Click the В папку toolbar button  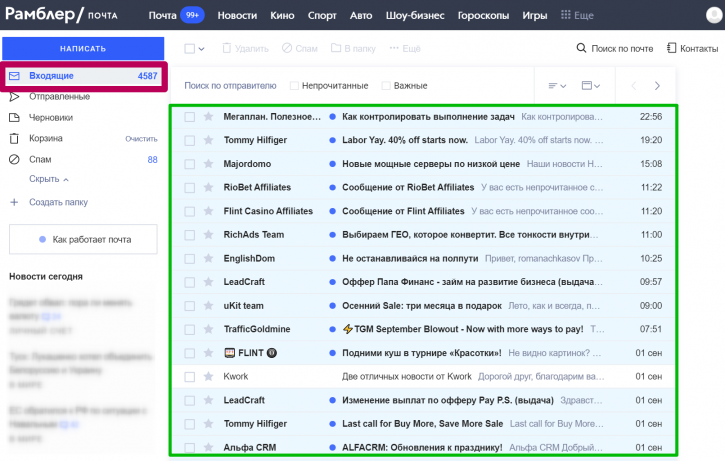pyautogui.click(x=353, y=48)
